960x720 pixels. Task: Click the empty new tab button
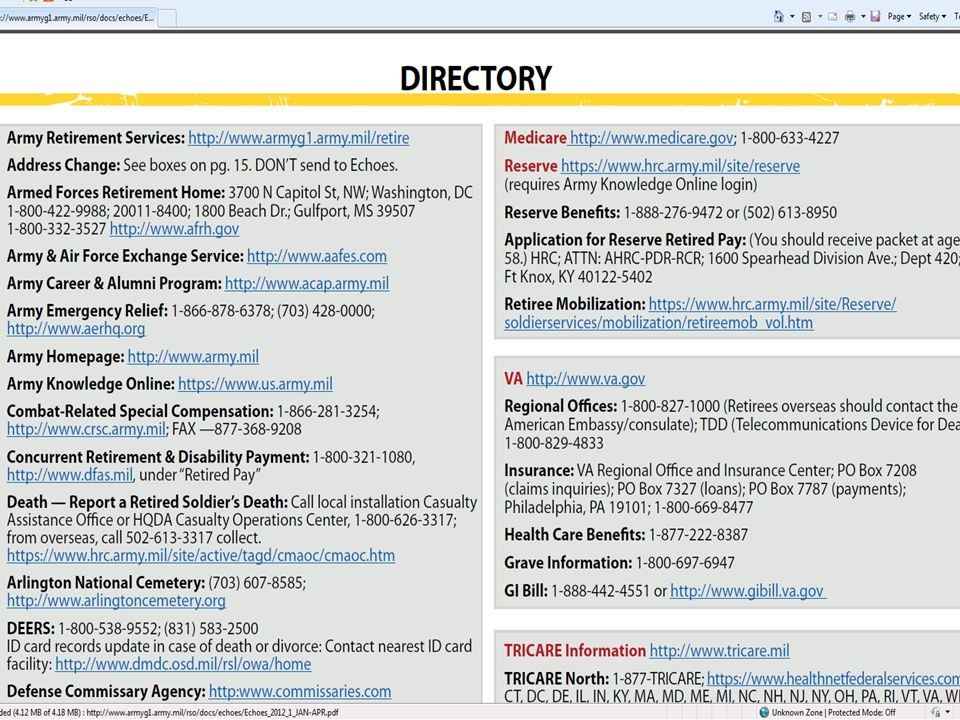pos(168,18)
